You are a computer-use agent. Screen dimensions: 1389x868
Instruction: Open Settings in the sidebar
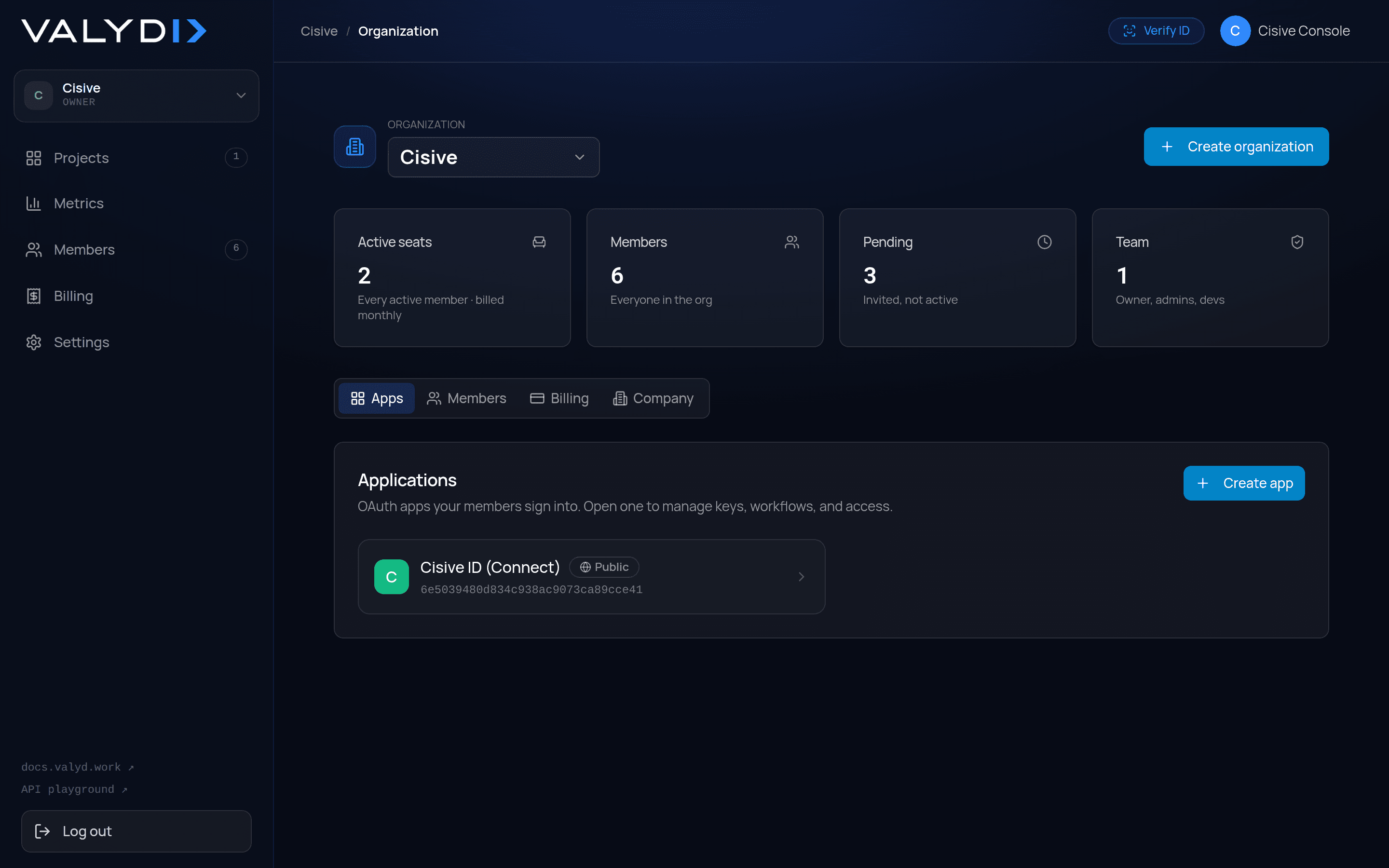tap(136, 342)
